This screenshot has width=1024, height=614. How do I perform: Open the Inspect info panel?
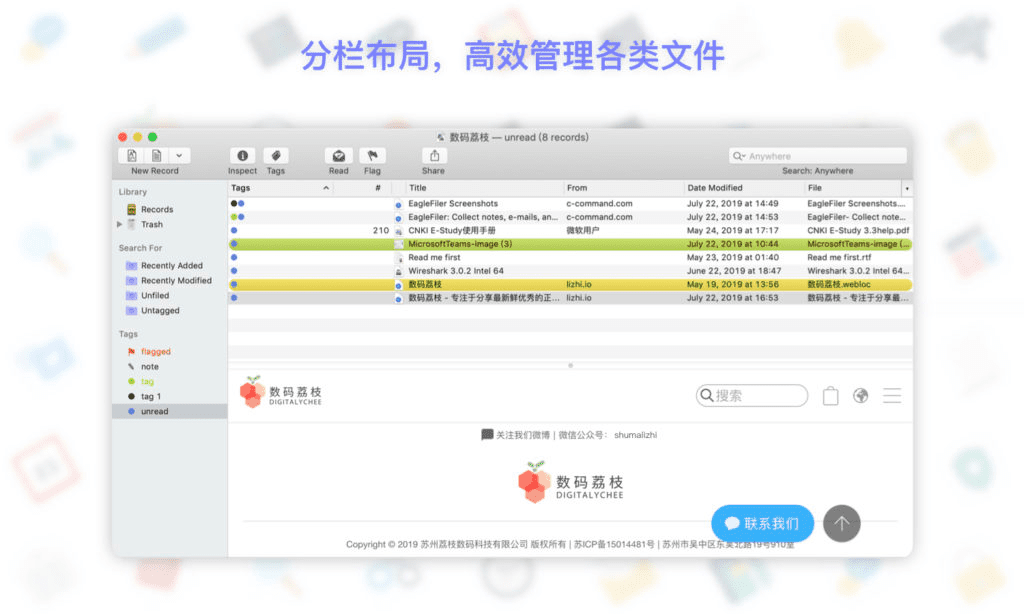(x=242, y=155)
